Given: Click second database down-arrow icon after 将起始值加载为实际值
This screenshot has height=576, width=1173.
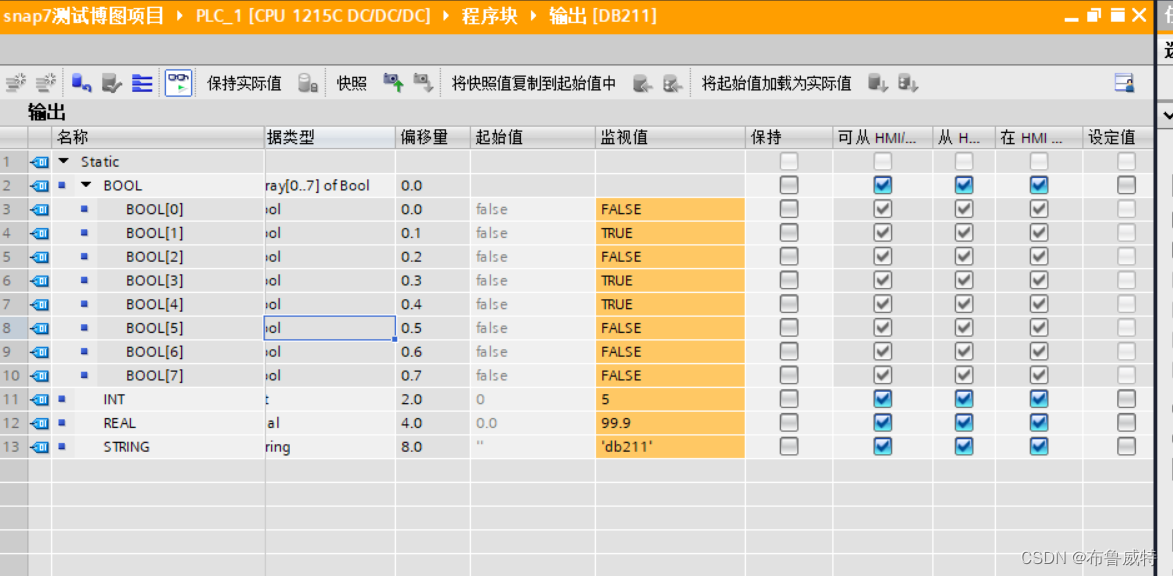Looking at the screenshot, I should coord(907,83).
